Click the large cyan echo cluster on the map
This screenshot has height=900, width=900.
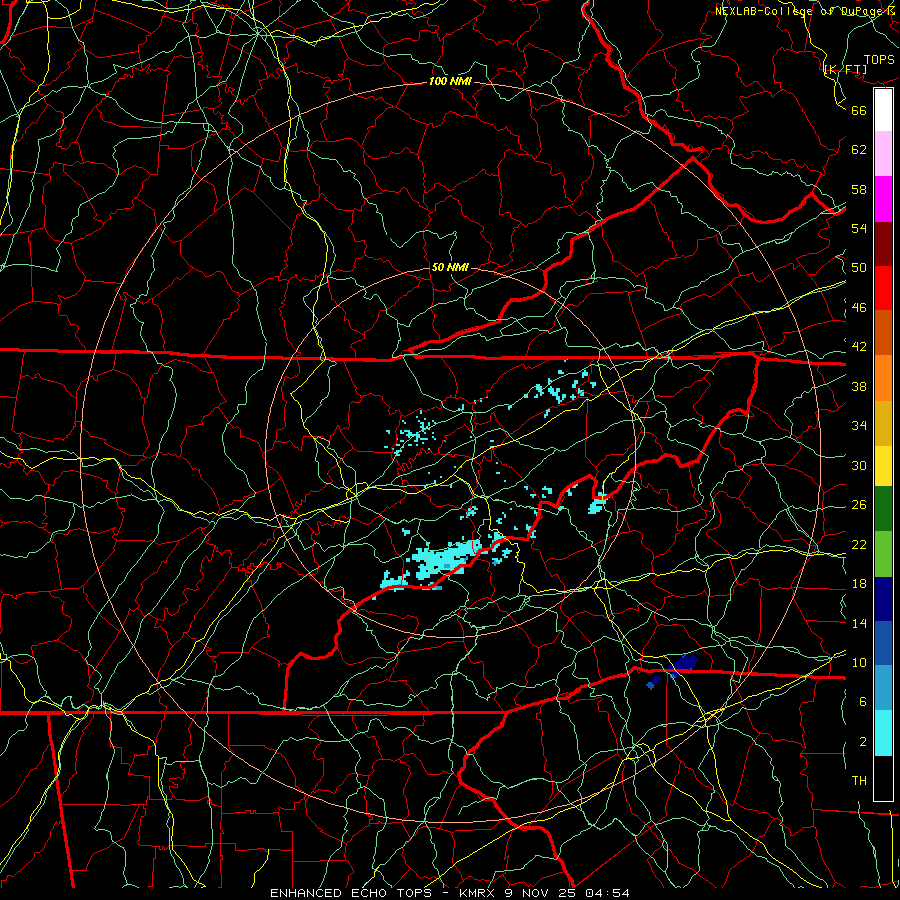click(445, 558)
